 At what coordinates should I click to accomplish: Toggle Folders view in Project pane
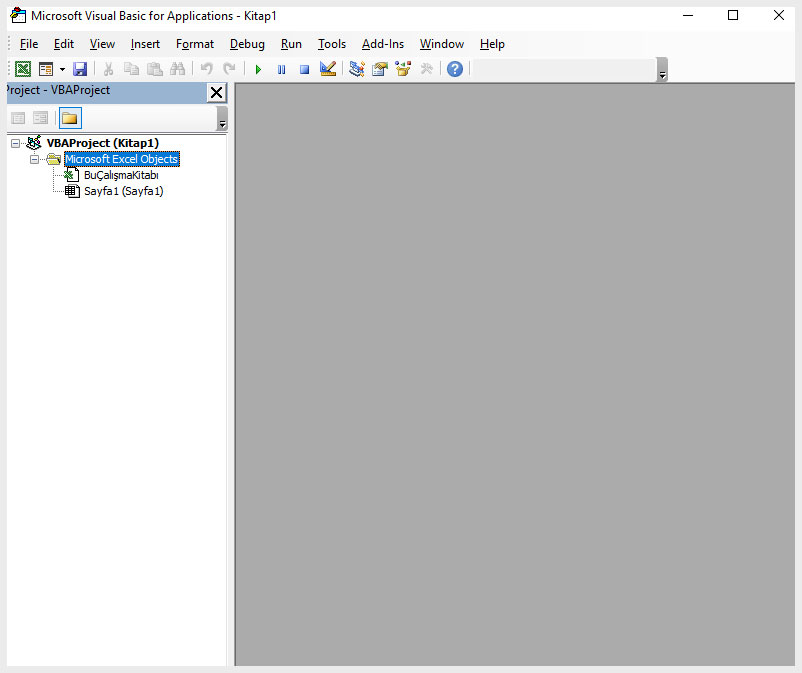click(70, 118)
